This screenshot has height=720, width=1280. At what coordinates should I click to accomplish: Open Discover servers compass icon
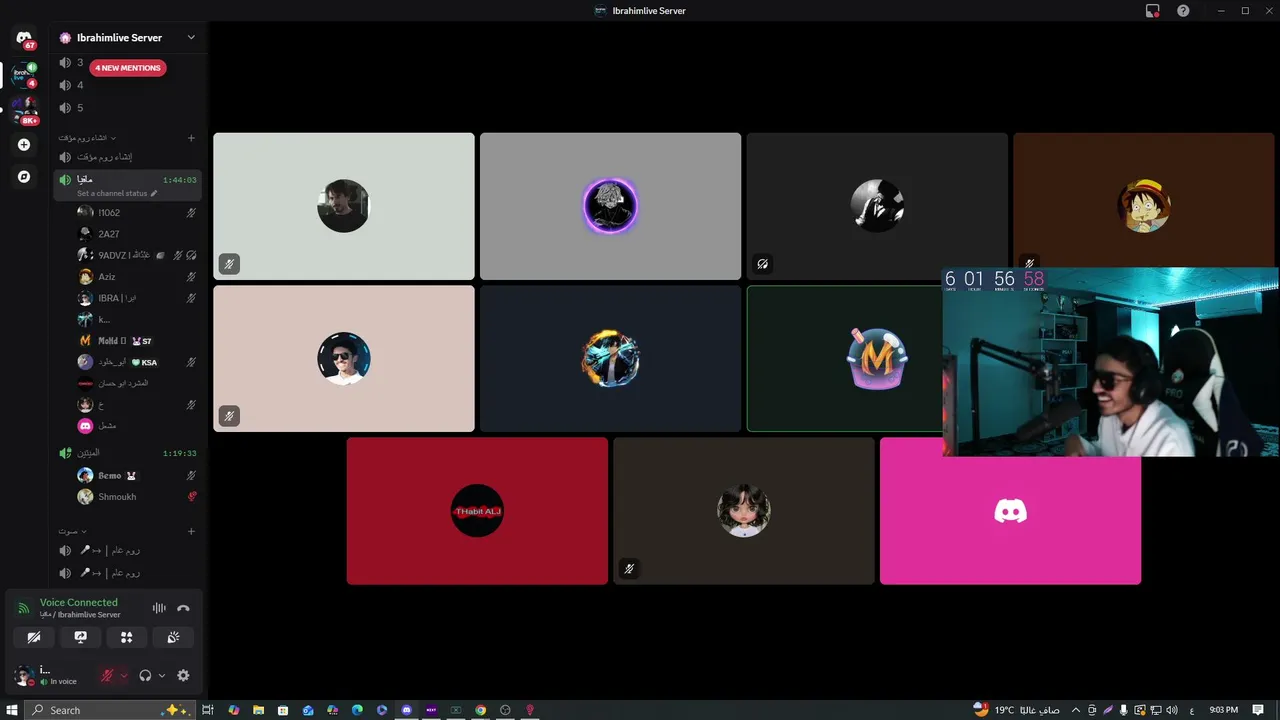click(24, 177)
